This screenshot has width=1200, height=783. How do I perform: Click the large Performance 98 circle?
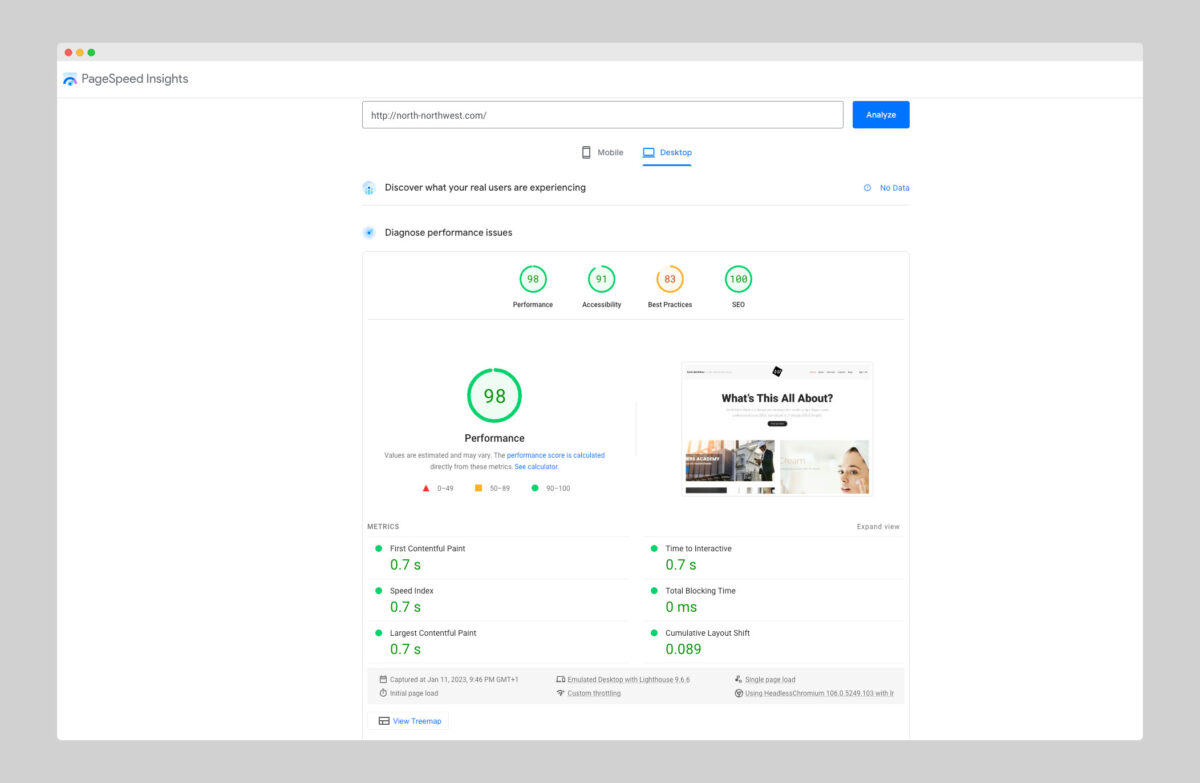(494, 396)
